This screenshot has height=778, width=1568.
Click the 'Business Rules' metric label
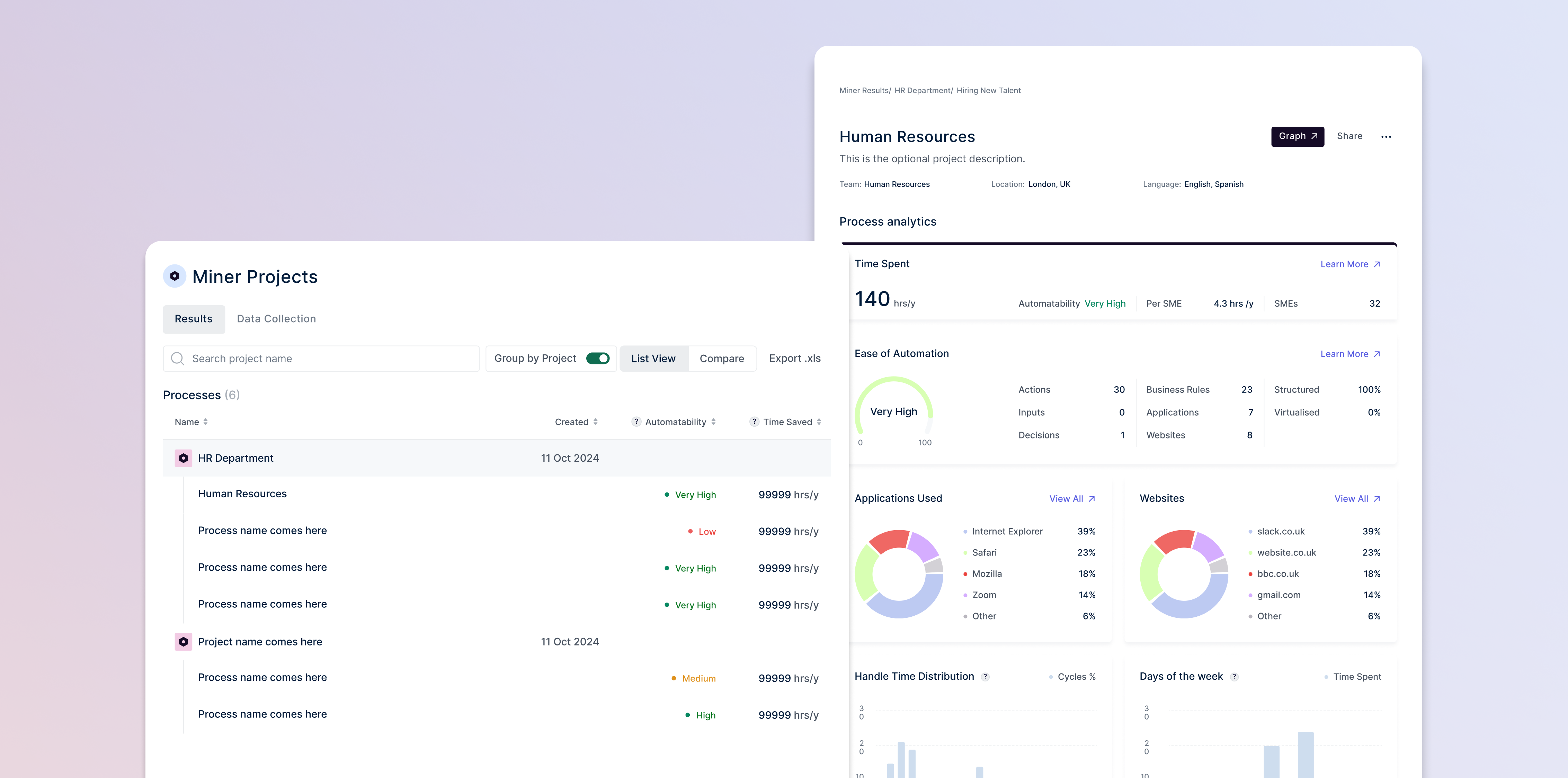click(x=1178, y=390)
